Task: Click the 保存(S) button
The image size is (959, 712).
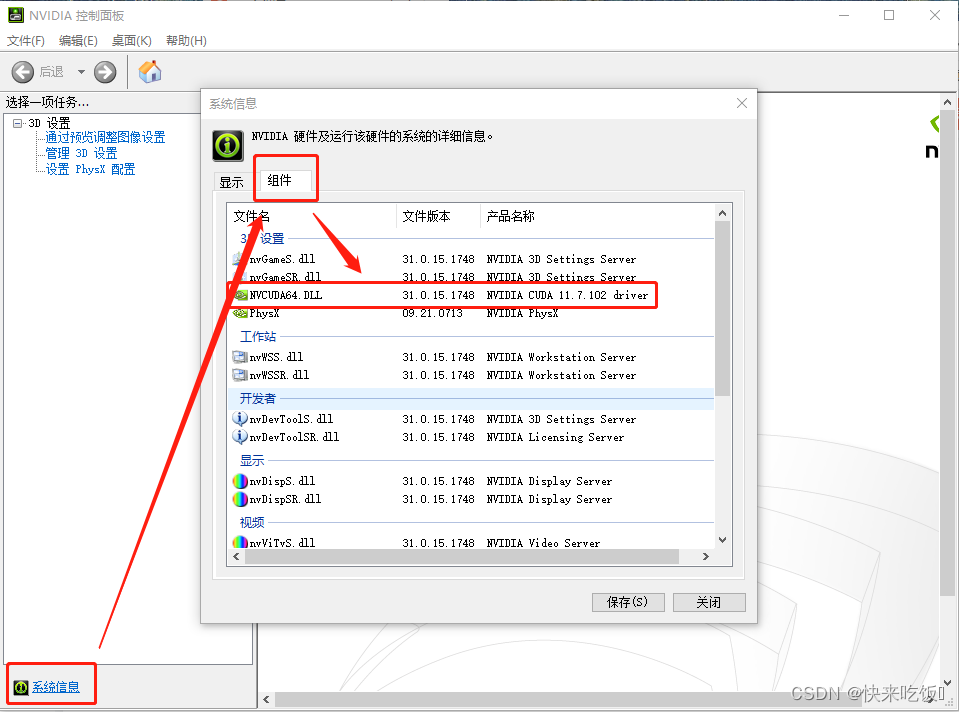Action: (x=627, y=601)
